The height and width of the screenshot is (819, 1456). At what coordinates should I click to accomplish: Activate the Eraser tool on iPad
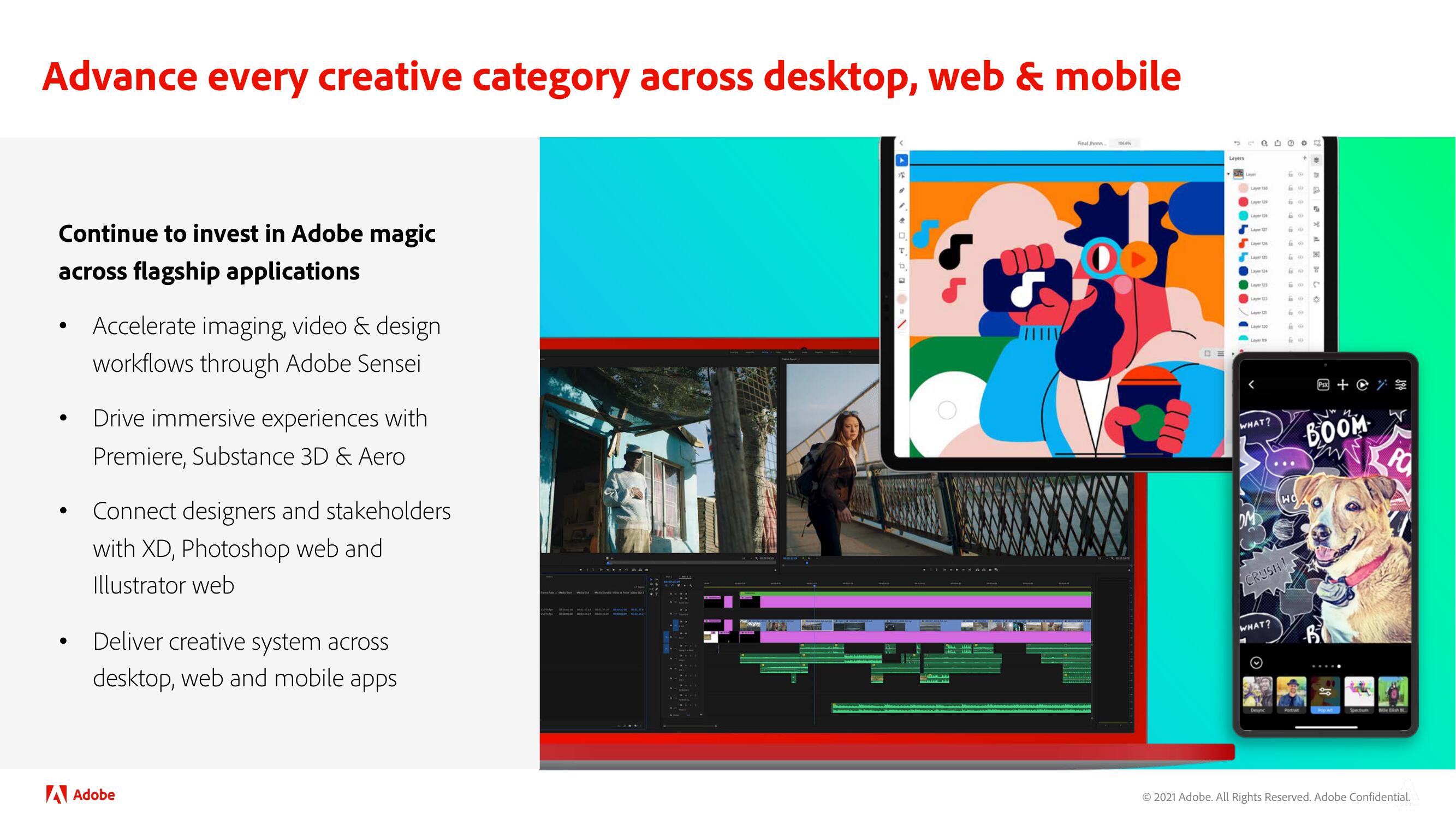pyautogui.click(x=902, y=221)
